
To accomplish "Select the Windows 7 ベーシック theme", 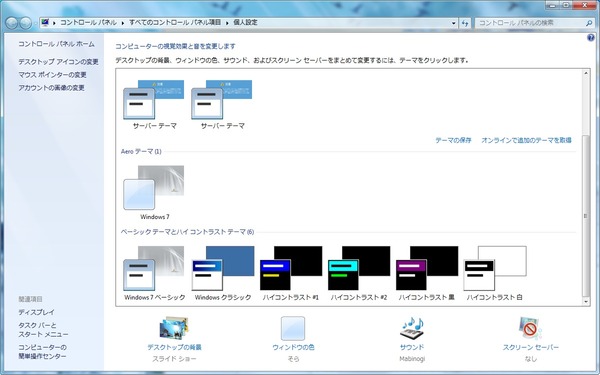I will click(x=154, y=273).
